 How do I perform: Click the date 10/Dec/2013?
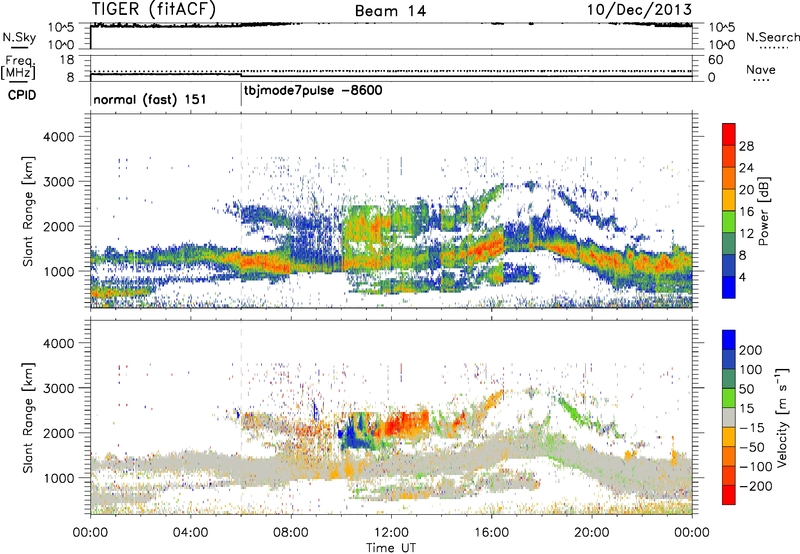(639, 9)
